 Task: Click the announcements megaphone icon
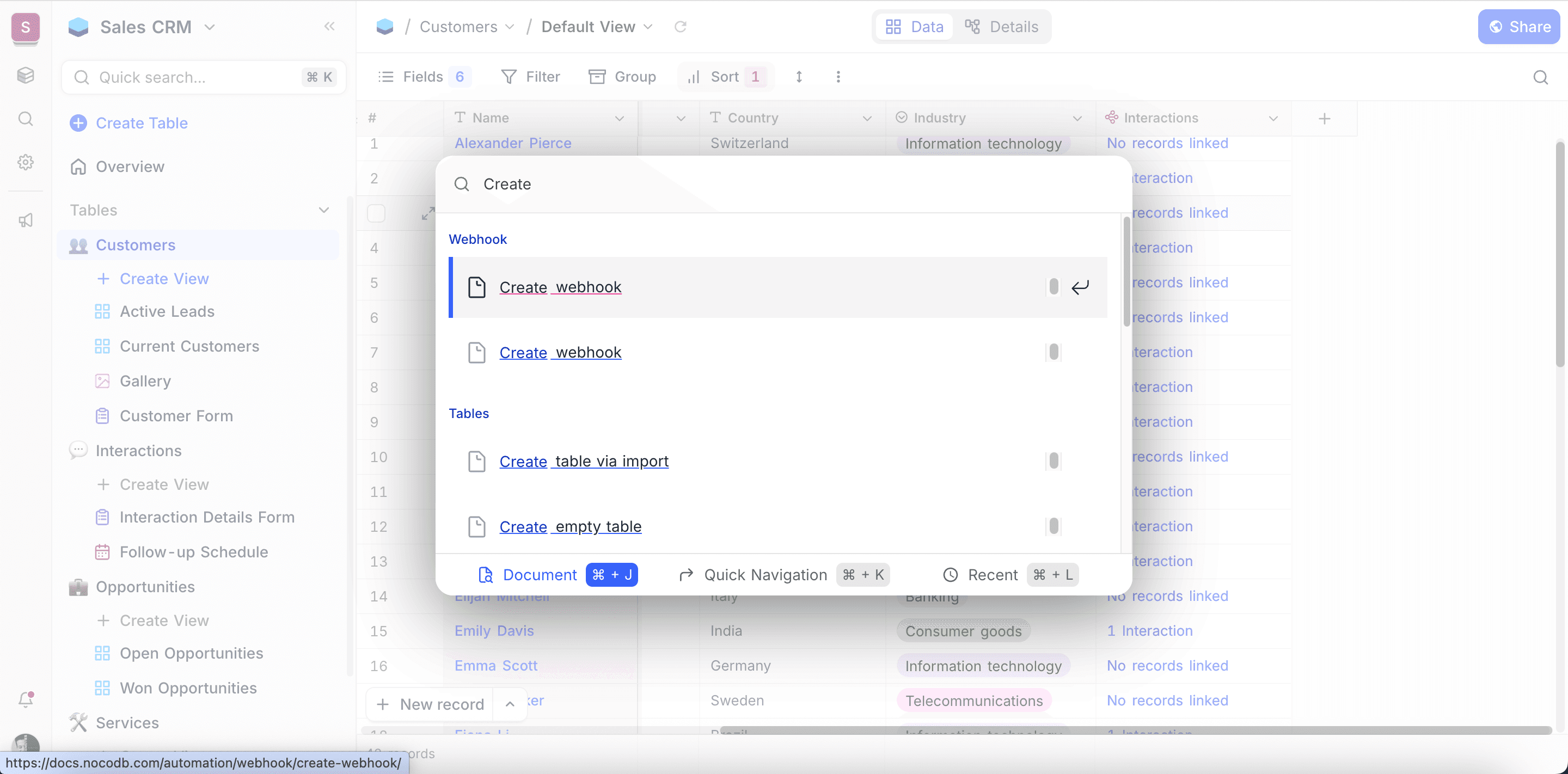pos(26,220)
